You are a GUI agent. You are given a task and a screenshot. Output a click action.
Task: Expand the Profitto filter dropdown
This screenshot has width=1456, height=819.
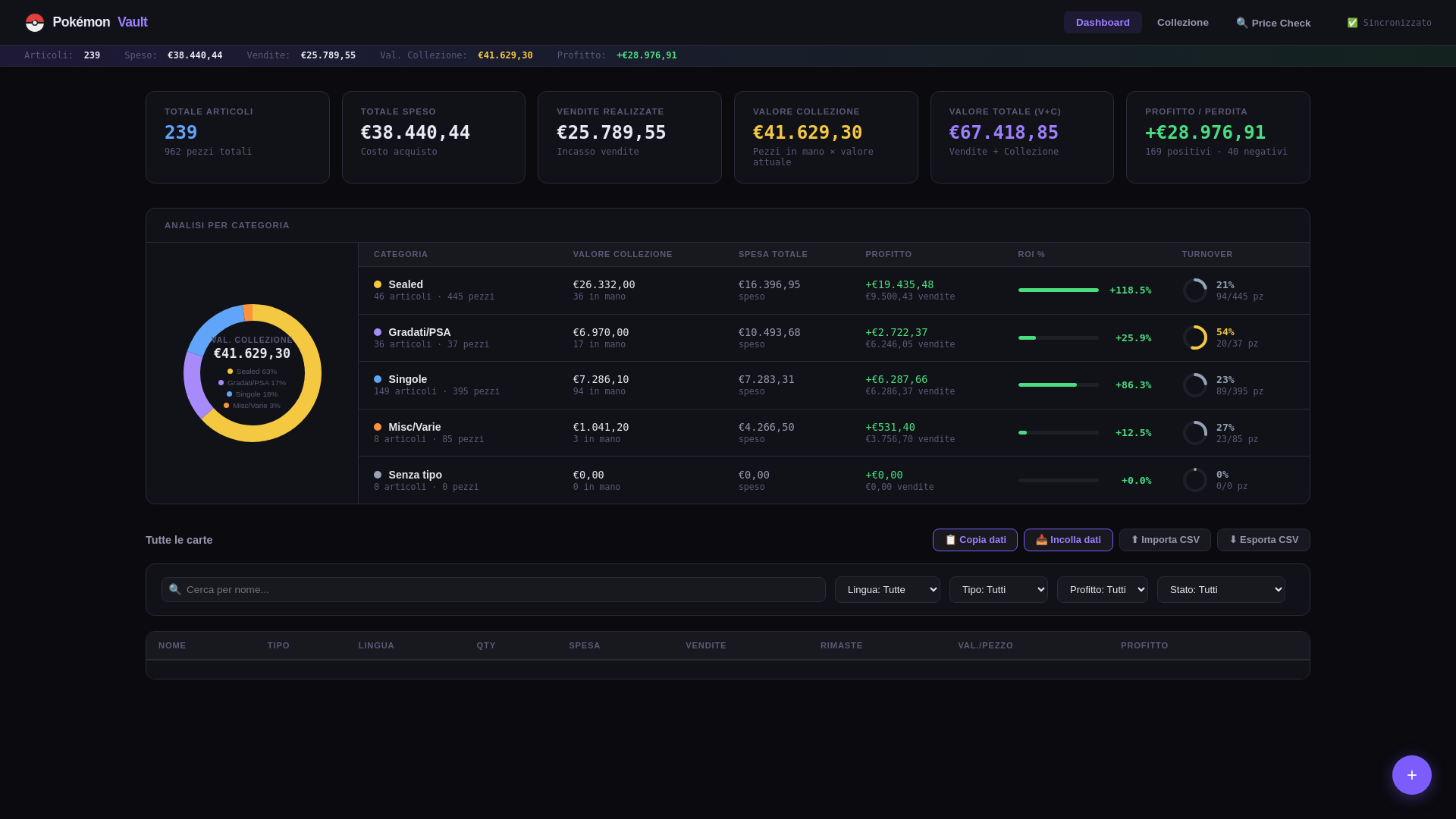pyautogui.click(x=1102, y=589)
